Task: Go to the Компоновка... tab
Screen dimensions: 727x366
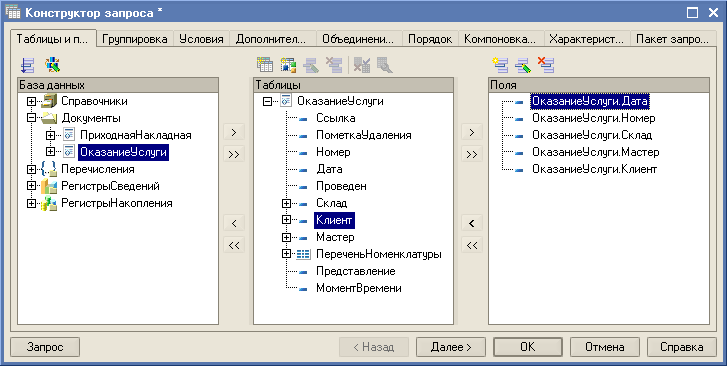Action: point(500,39)
